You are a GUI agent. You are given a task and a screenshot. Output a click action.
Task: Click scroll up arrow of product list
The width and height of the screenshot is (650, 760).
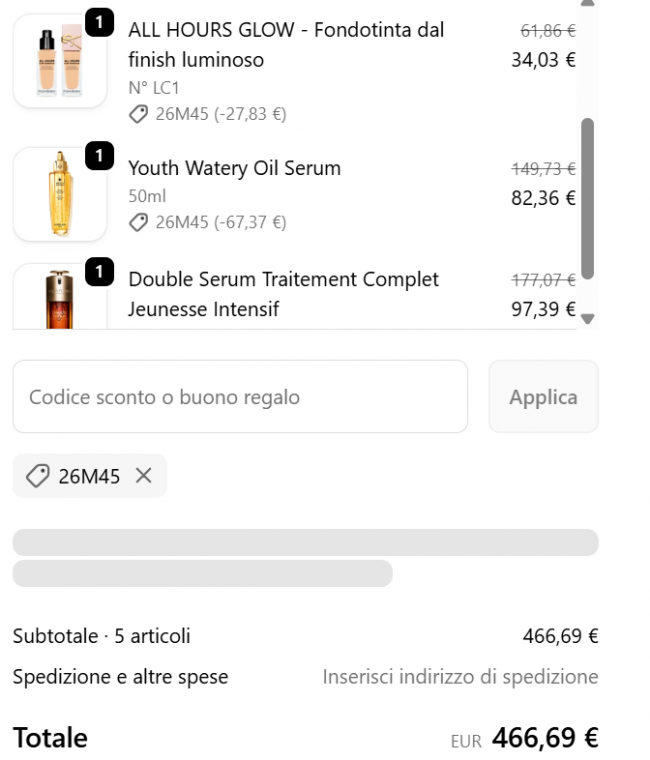click(x=587, y=3)
